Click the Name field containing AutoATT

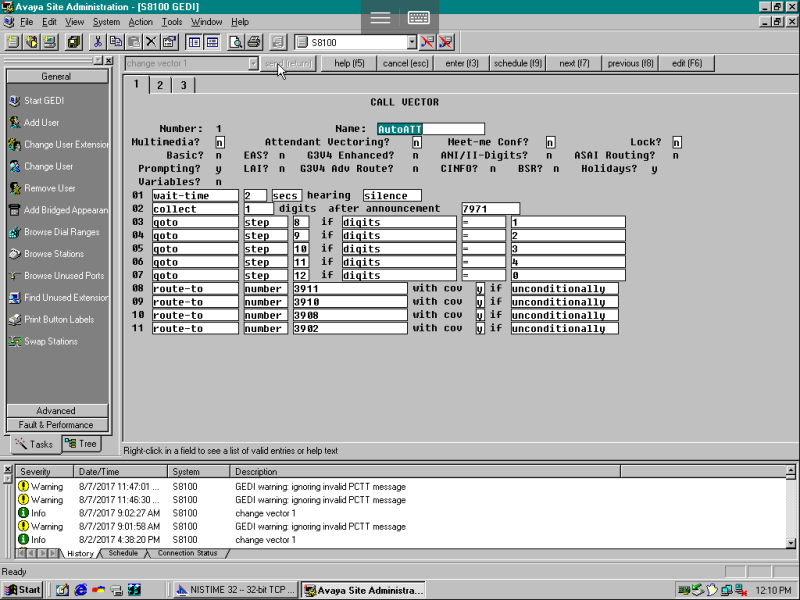tap(431, 129)
